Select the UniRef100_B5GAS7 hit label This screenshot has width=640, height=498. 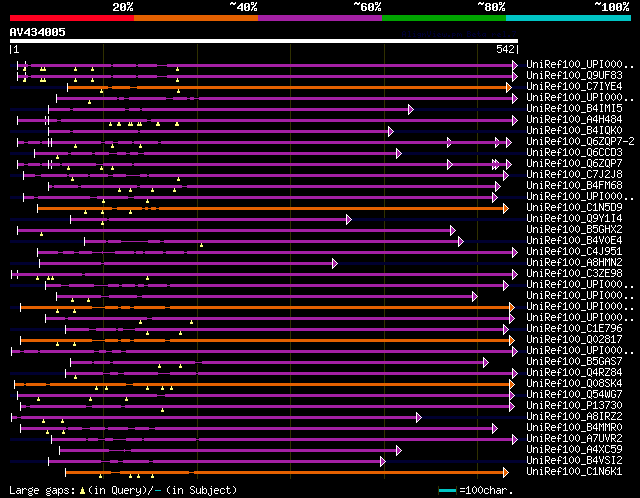(x=574, y=362)
